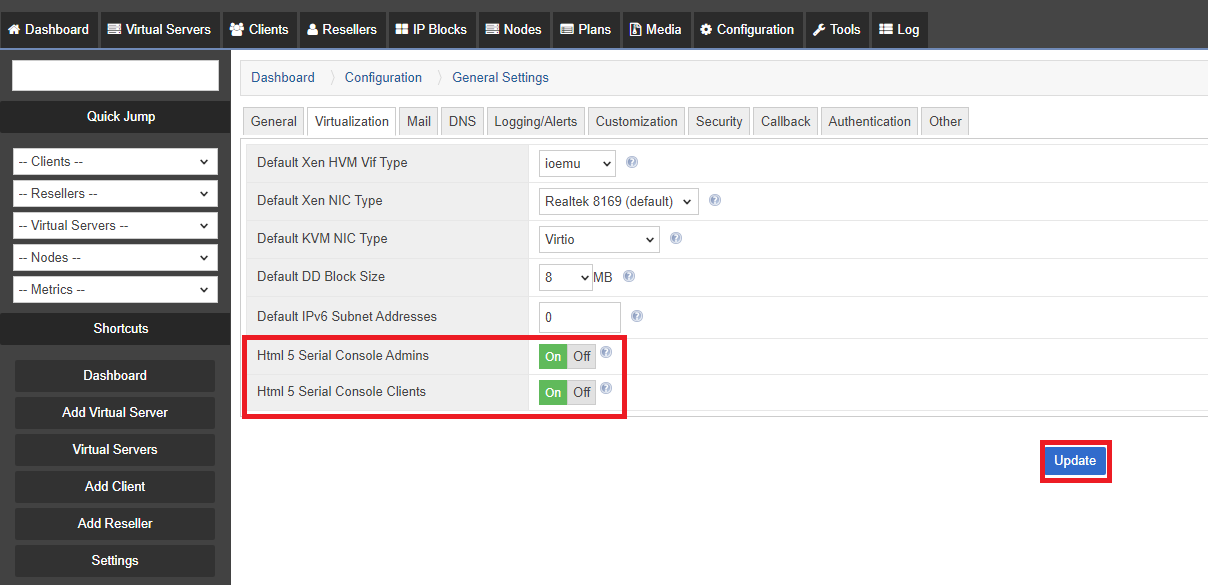Click Configuration breadcrumb link
The image size is (1208, 585).
click(x=383, y=77)
